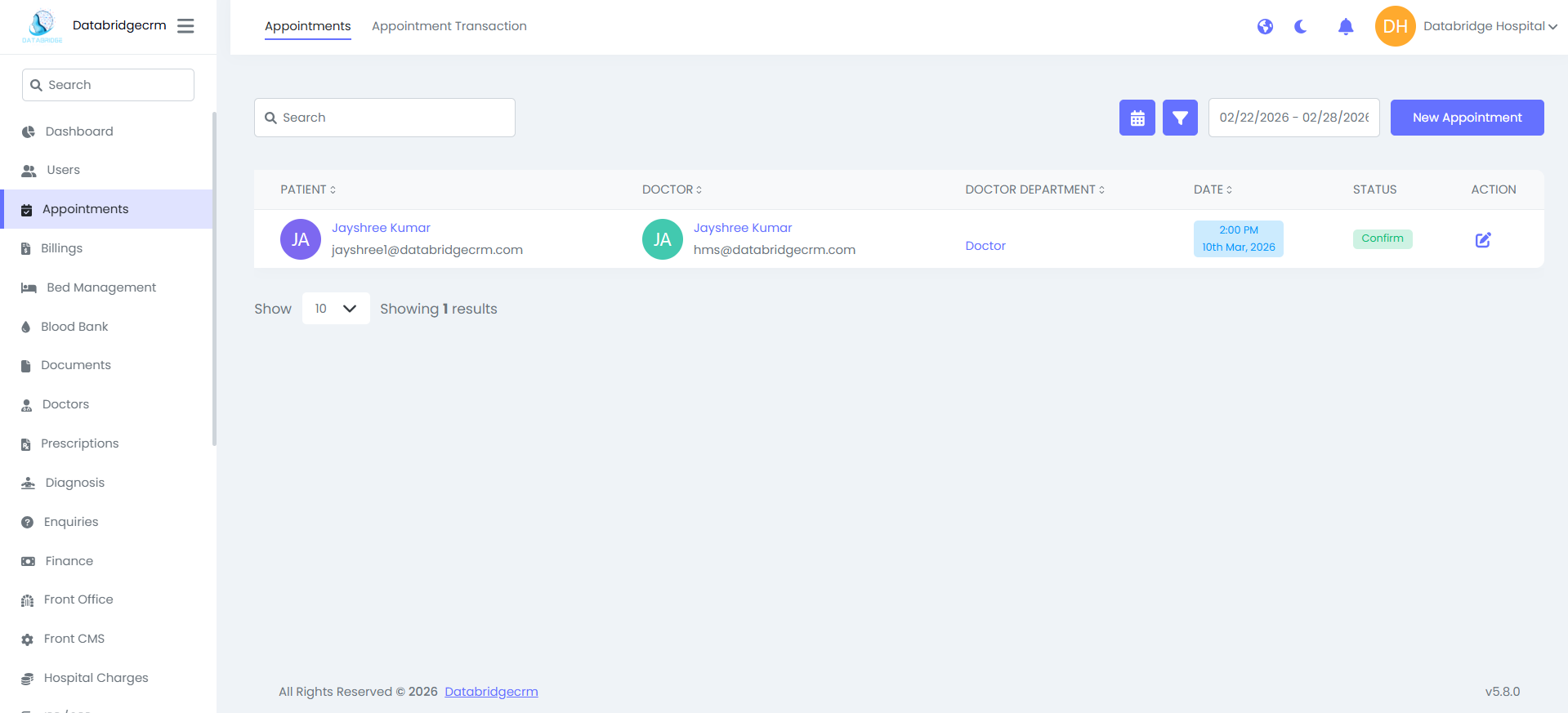Edit the Jayshree Kumar appointment
This screenshot has width=1568, height=713.
[x=1483, y=239]
